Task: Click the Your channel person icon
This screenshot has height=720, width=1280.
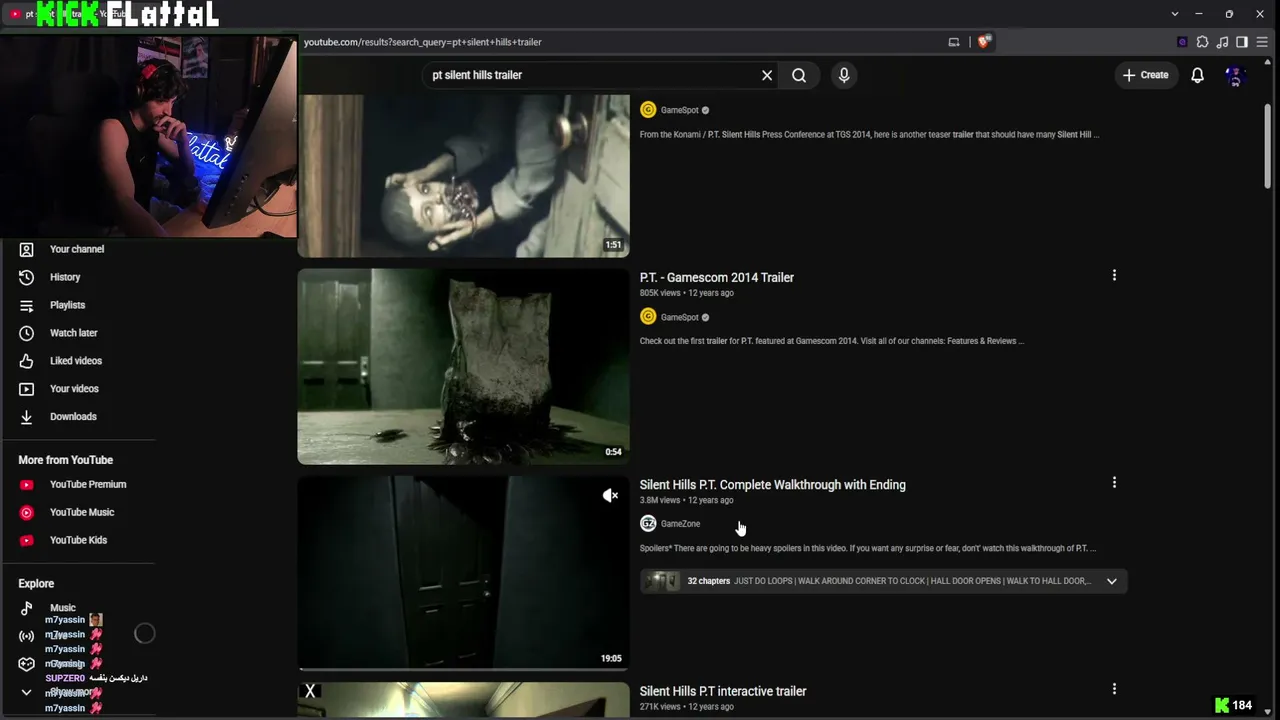Action: [27, 249]
